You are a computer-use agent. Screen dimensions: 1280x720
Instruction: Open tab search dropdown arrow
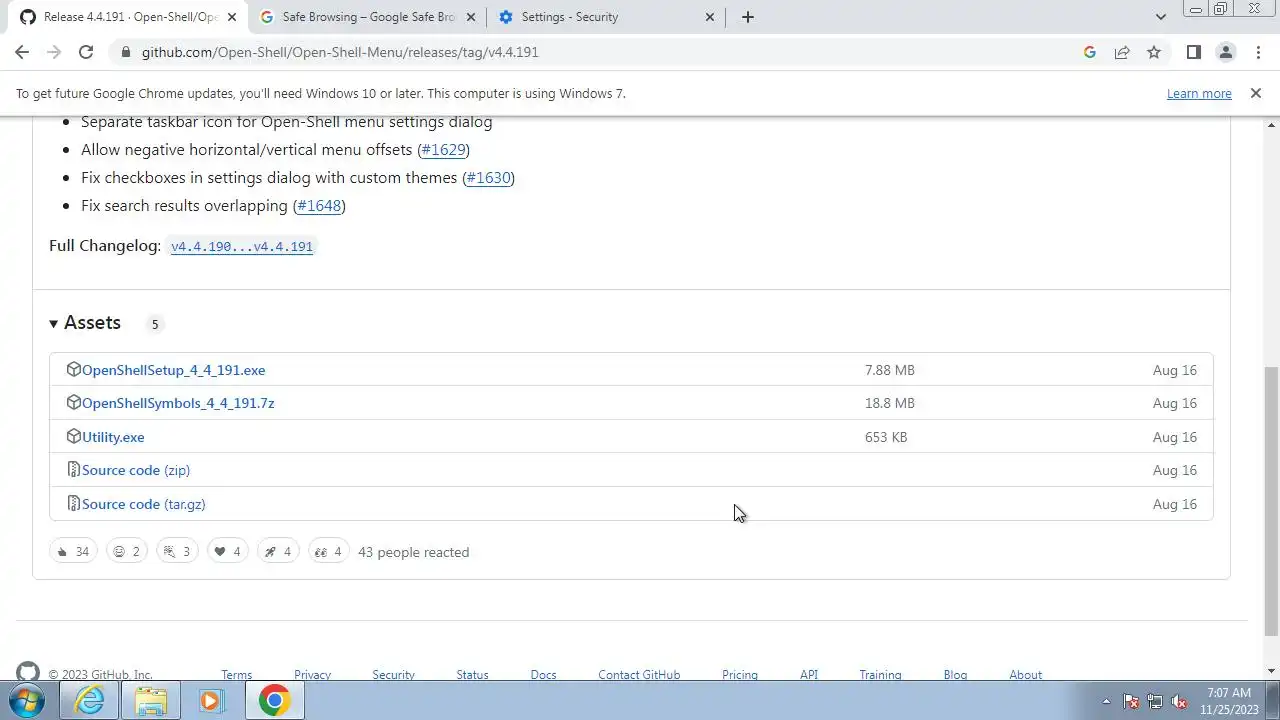click(1160, 17)
